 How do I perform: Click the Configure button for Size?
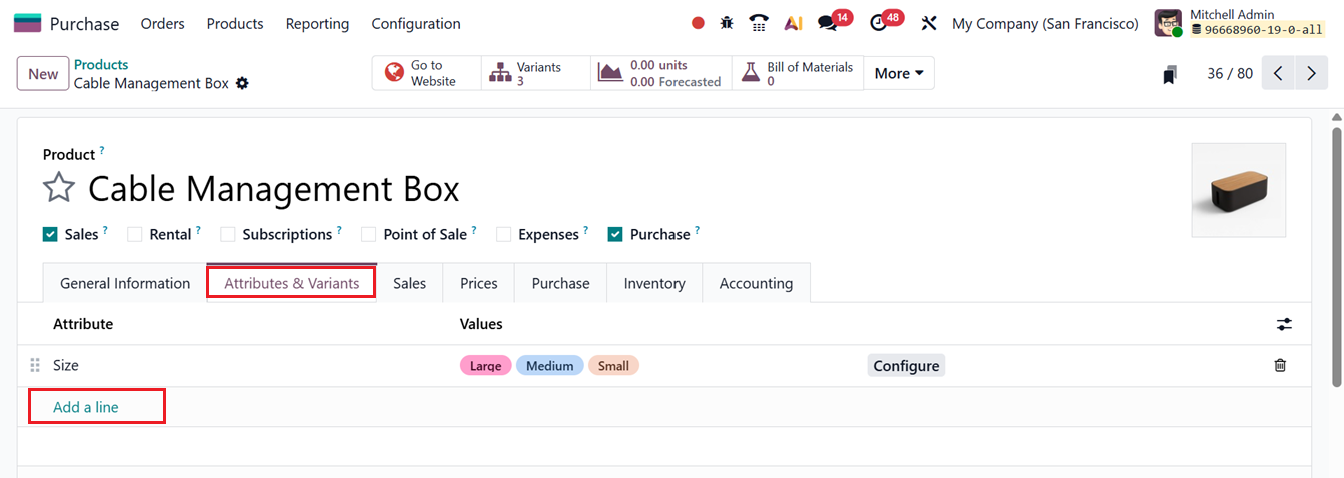(906, 366)
